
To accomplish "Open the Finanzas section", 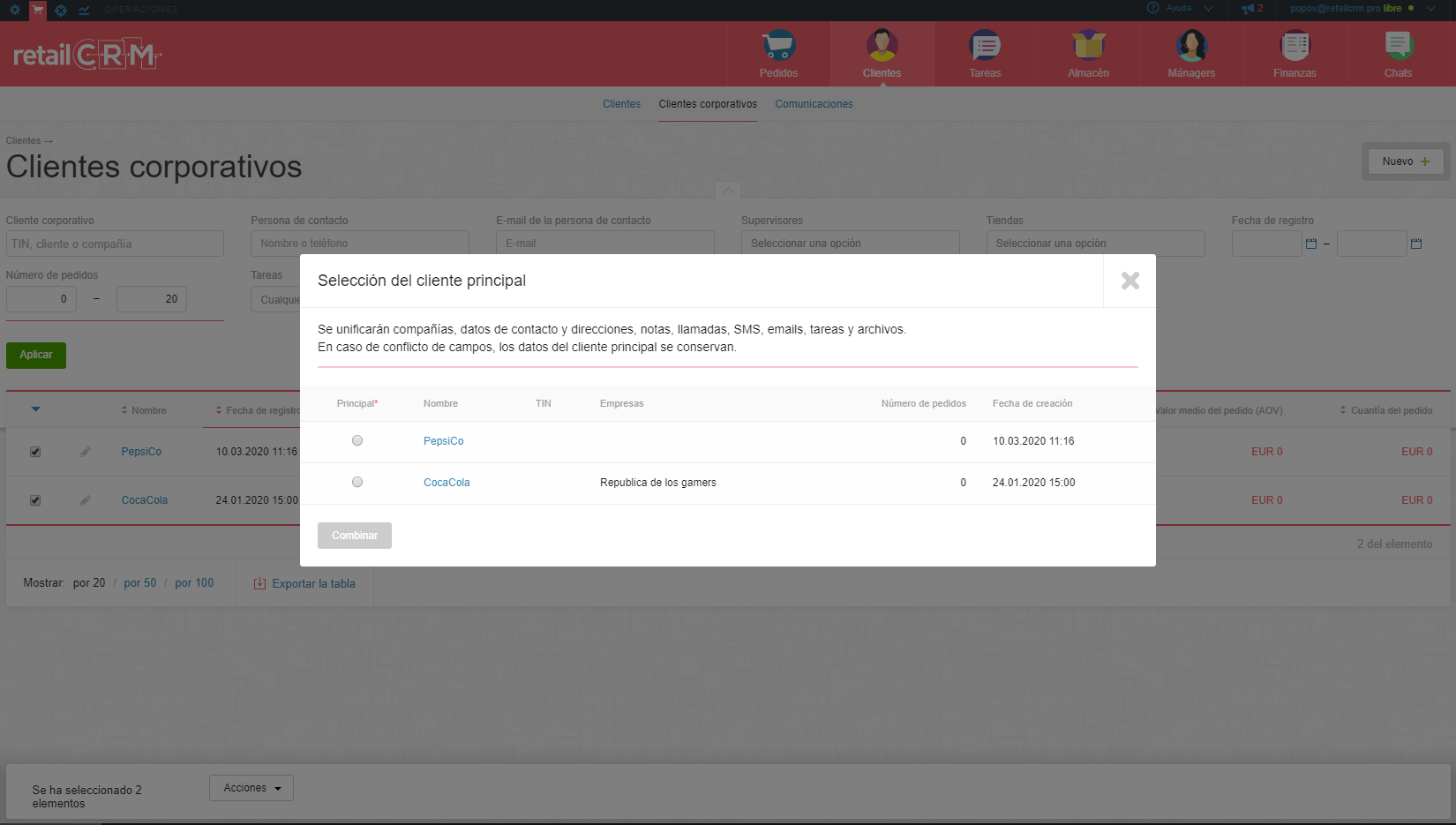I will point(1295,54).
